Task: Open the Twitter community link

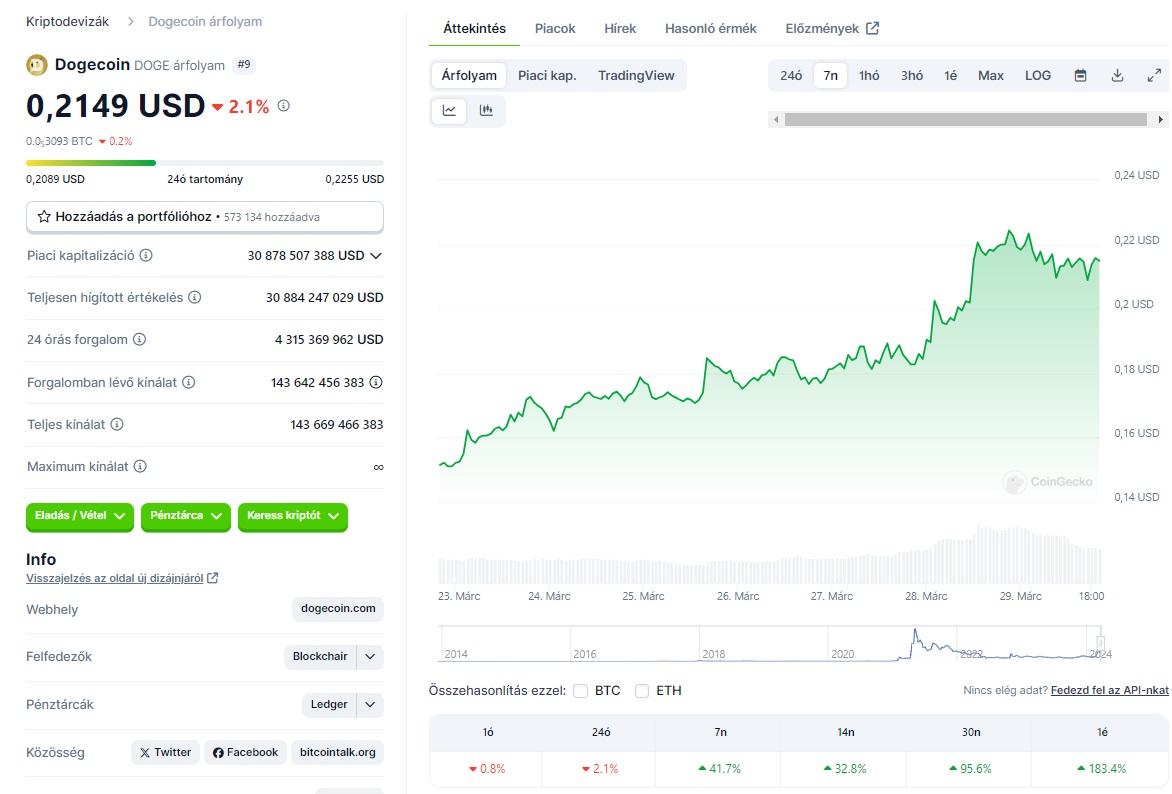Action: 165,752
